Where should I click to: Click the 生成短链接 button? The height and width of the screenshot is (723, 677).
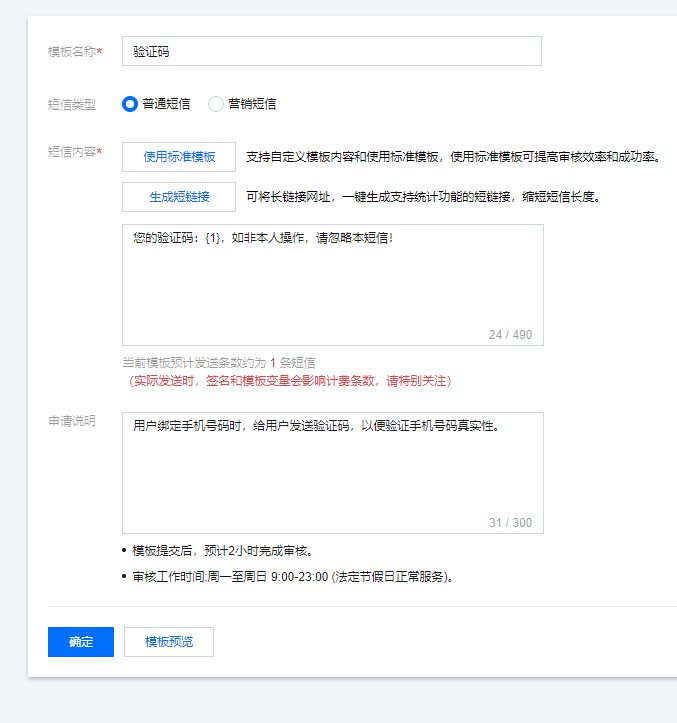point(179,197)
